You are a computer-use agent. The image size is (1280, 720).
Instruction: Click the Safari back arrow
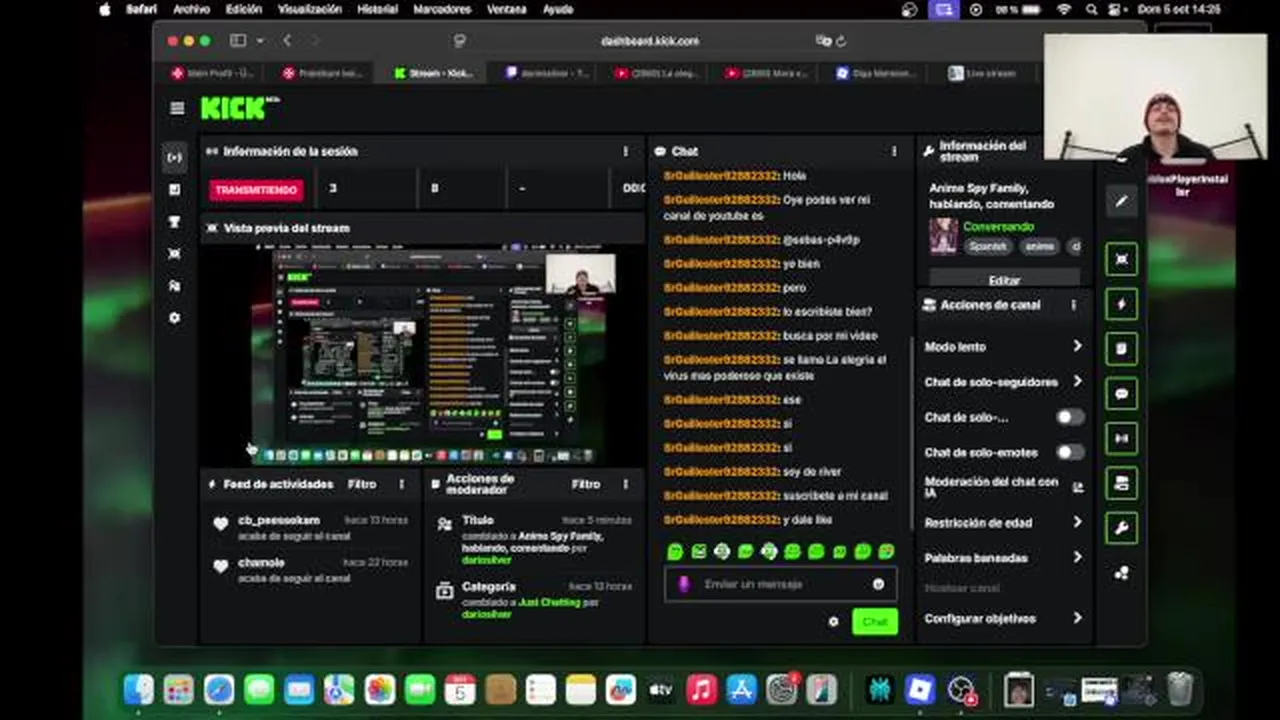point(287,41)
